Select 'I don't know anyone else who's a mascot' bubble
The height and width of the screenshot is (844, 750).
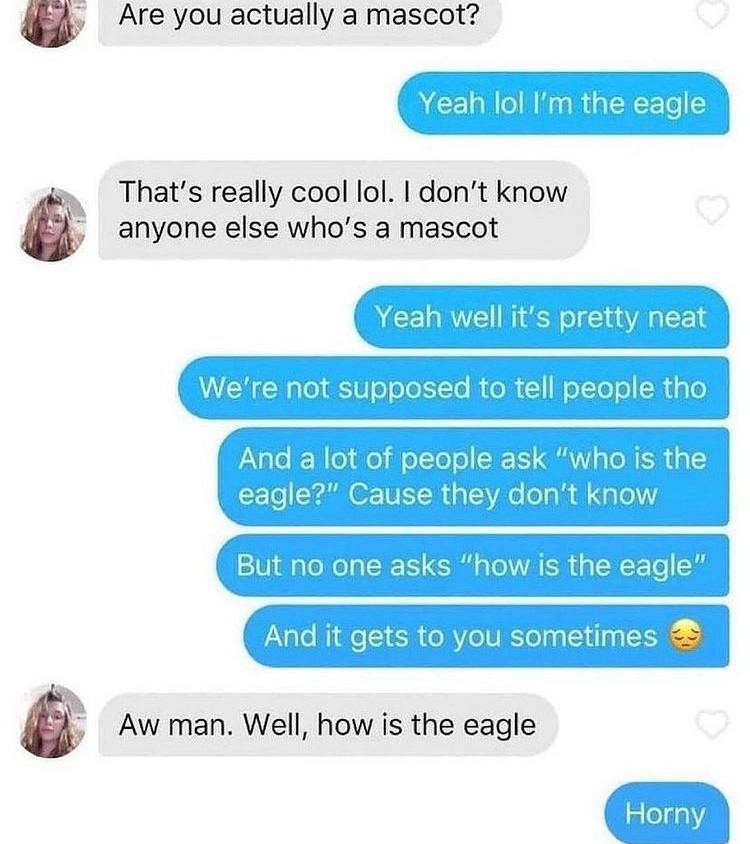[344, 210]
